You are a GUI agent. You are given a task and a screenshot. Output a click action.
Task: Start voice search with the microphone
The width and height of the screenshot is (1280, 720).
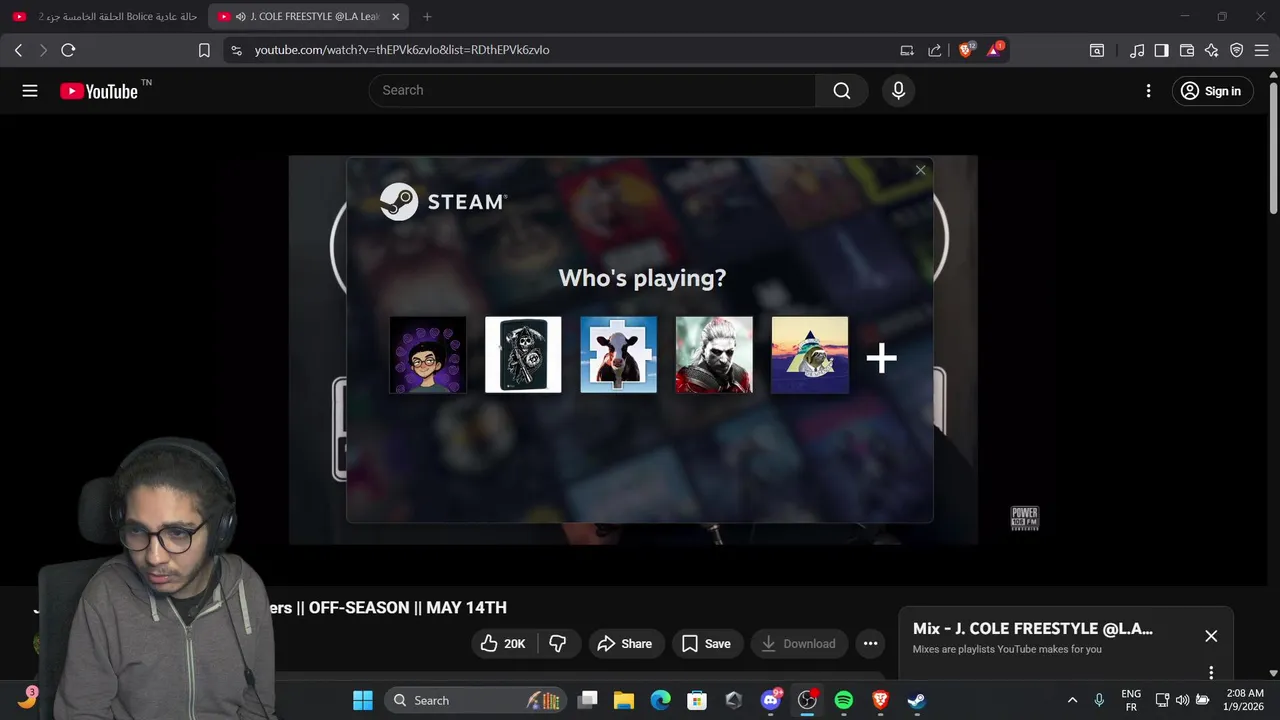click(898, 90)
